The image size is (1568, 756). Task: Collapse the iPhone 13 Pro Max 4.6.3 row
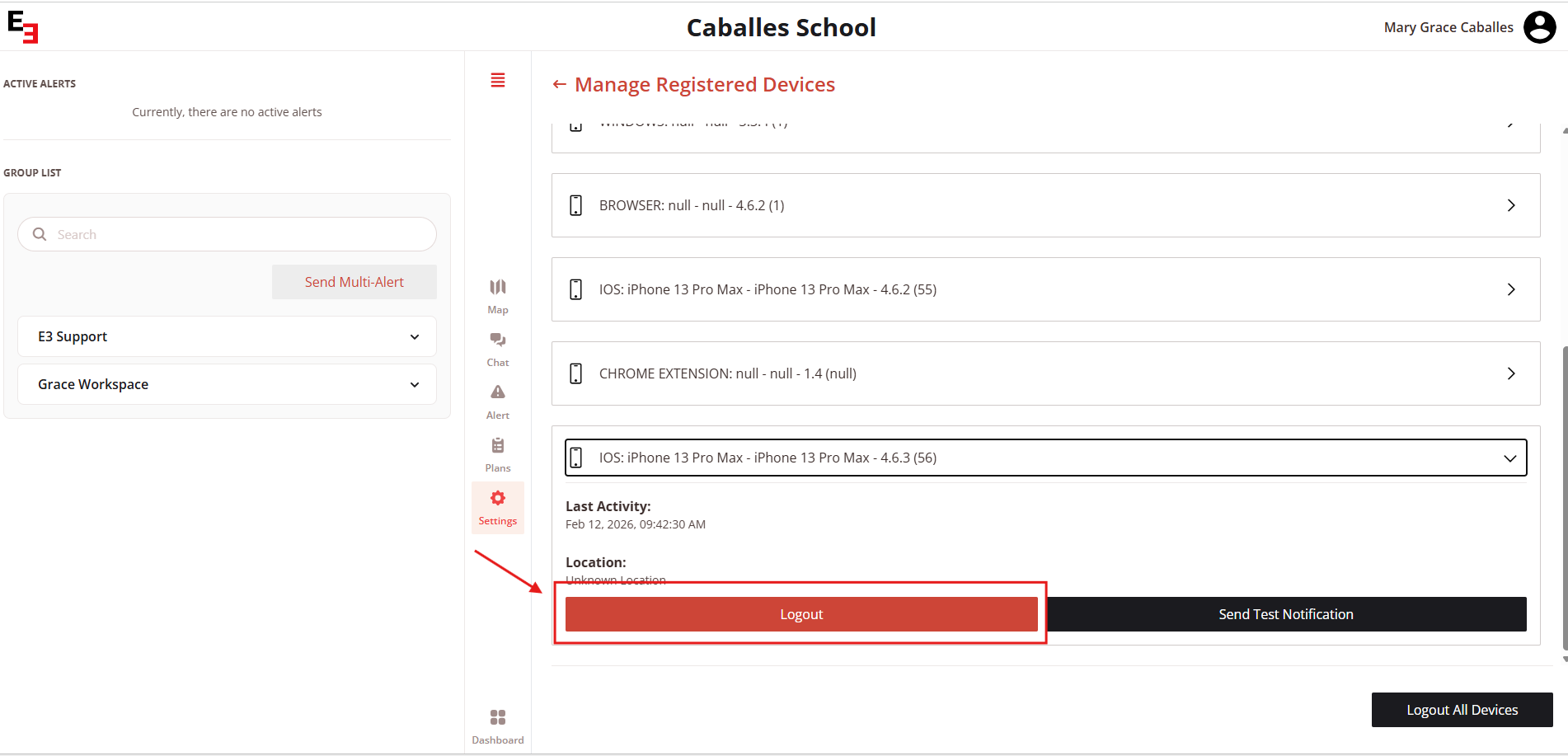point(1509,458)
